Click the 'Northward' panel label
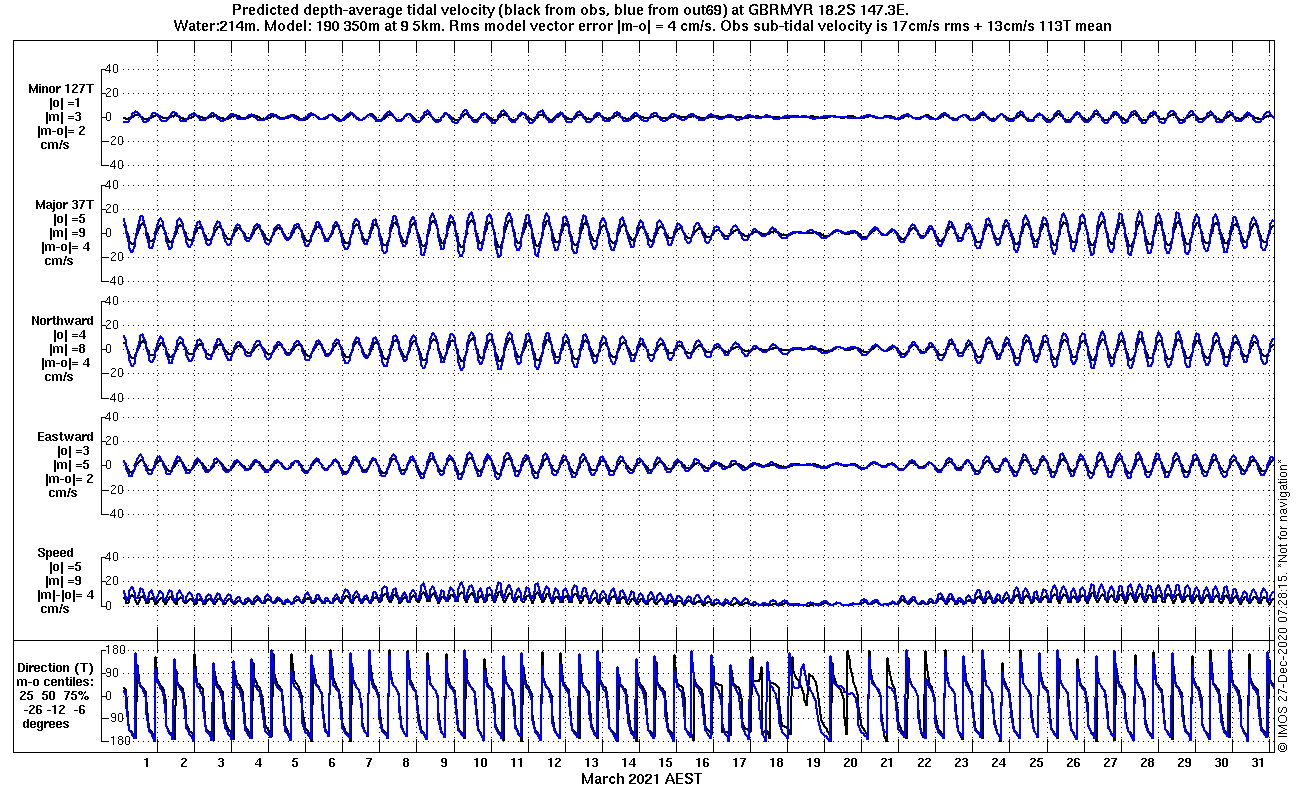This screenshot has width=1300, height=800. click(x=62, y=321)
